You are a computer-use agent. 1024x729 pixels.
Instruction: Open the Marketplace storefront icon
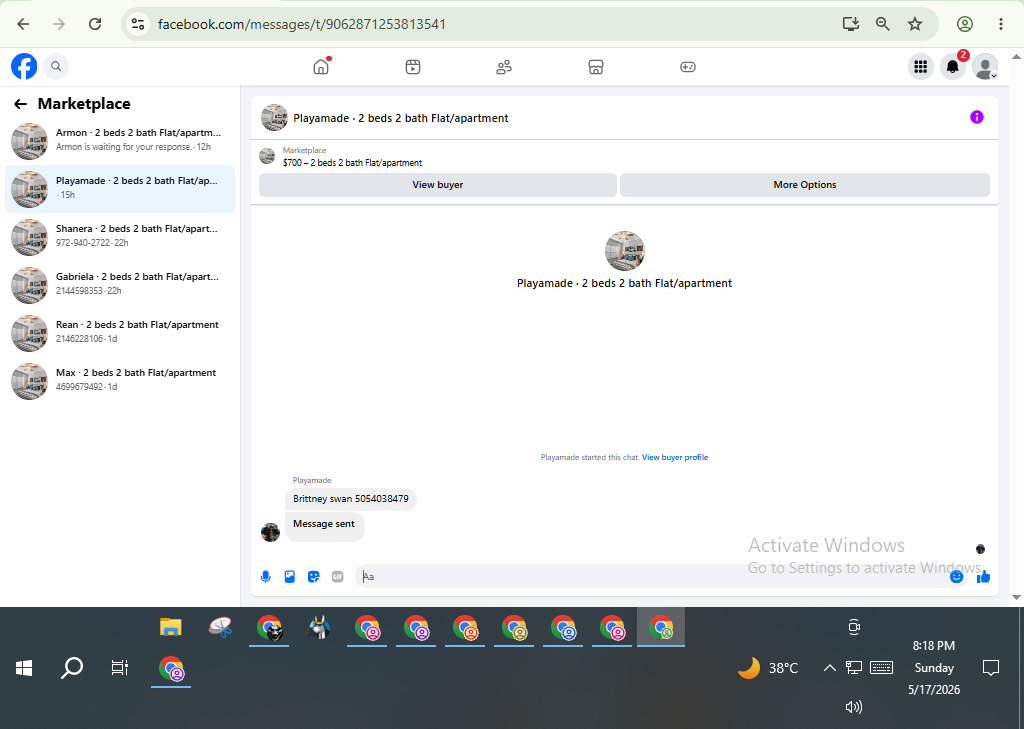click(596, 67)
